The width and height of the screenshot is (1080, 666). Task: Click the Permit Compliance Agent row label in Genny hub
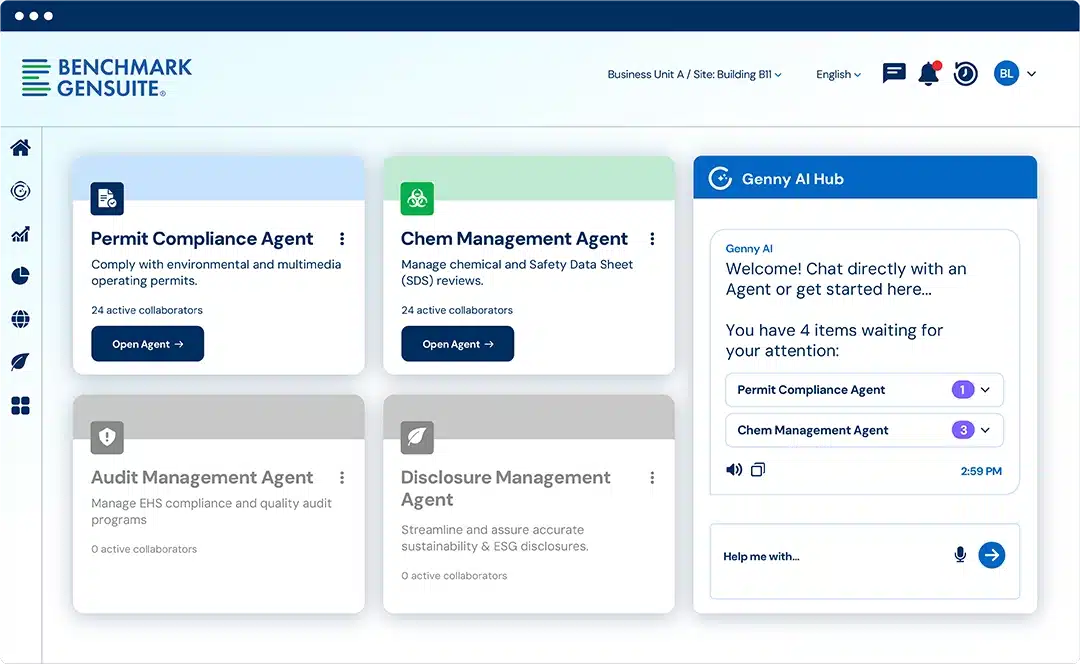811,390
